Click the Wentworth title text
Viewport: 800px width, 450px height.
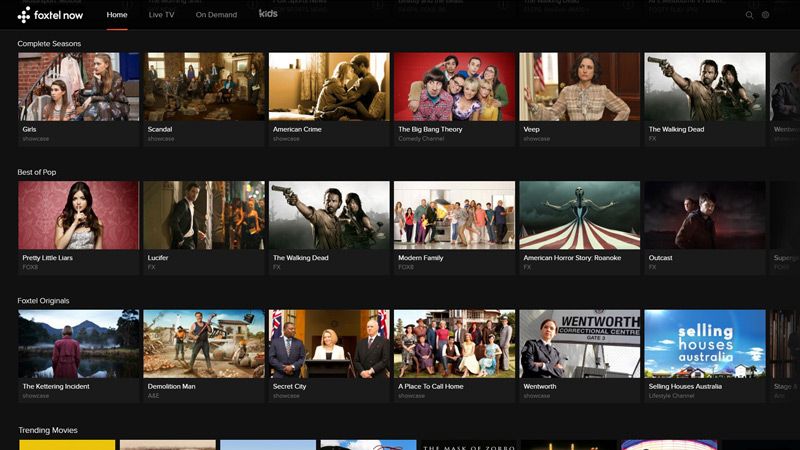coord(540,387)
